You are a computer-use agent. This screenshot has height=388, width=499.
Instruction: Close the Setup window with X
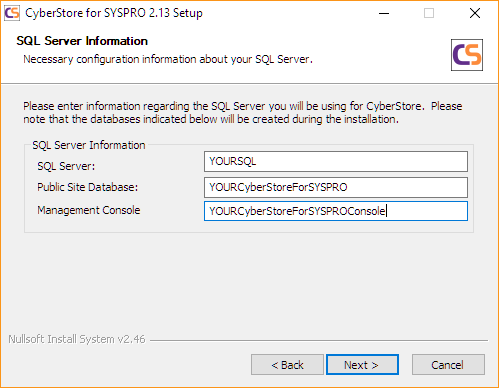click(475, 13)
